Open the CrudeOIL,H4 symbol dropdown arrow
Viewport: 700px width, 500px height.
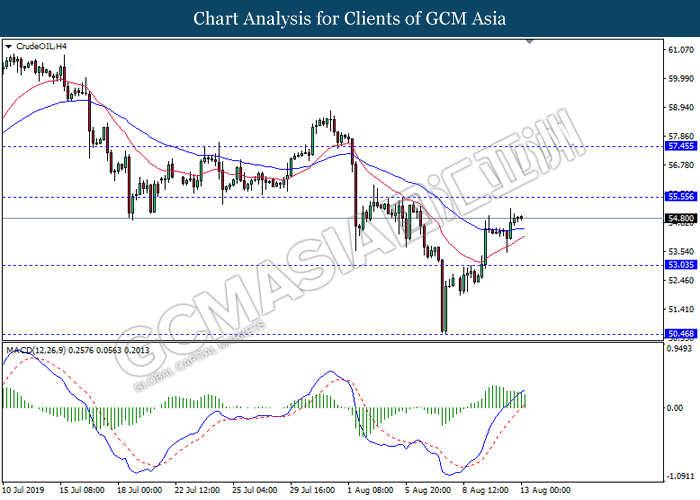click(x=8, y=46)
